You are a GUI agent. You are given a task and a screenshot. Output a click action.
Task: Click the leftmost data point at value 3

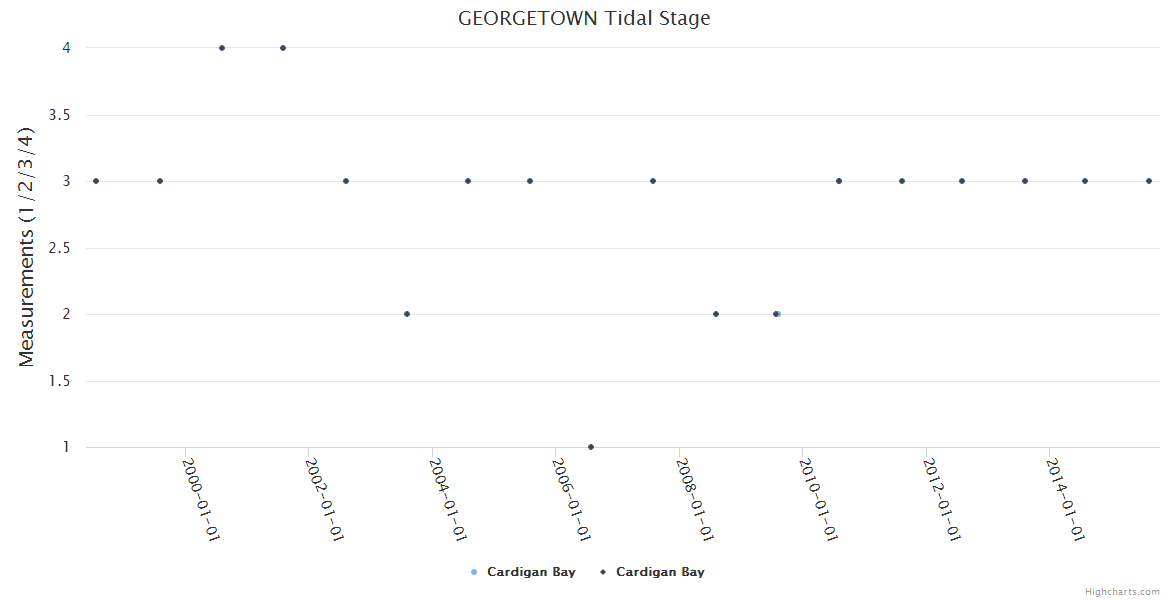click(96, 181)
